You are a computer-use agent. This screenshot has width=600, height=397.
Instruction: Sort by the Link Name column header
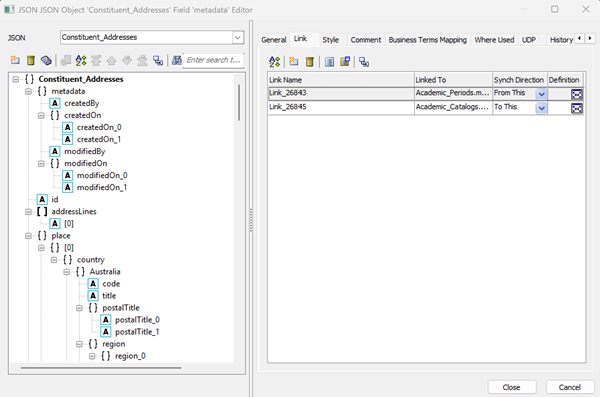(341, 80)
